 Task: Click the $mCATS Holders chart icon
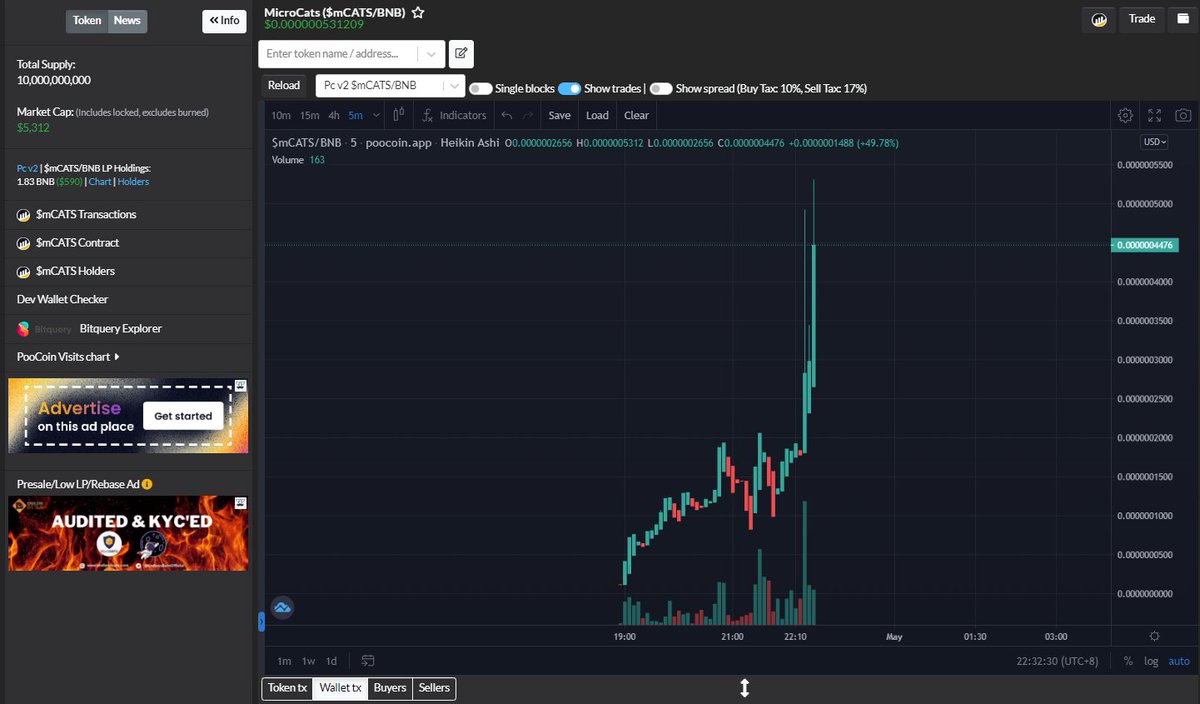coord(24,271)
